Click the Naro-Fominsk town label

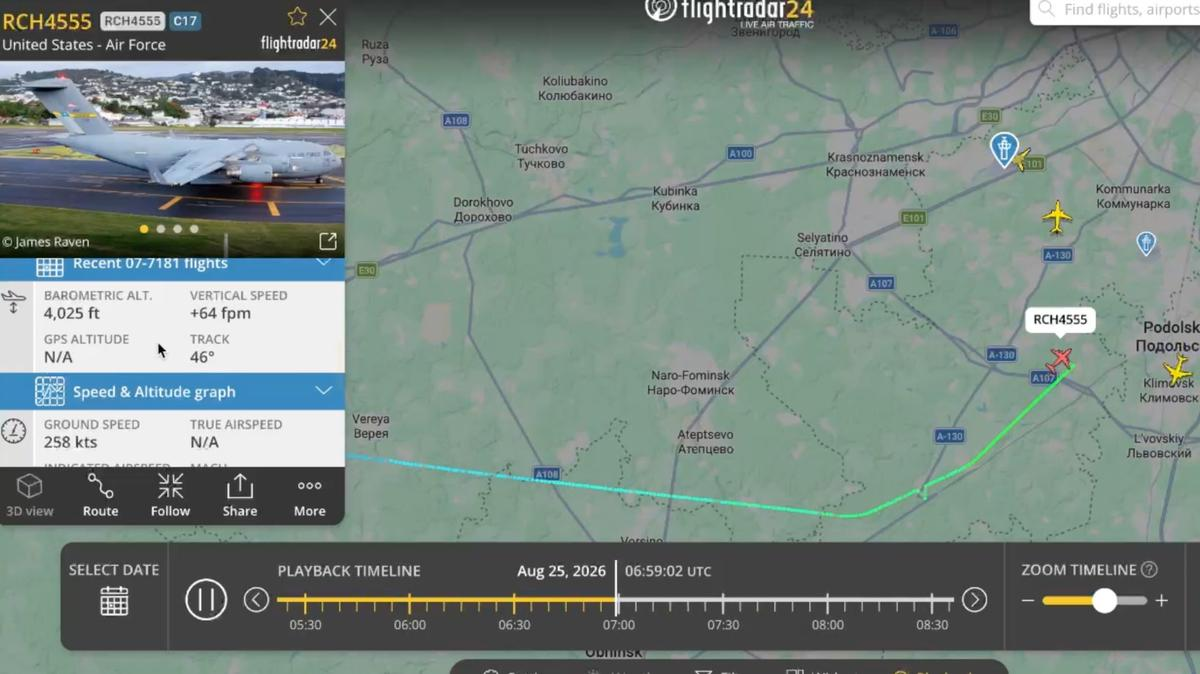click(x=691, y=382)
